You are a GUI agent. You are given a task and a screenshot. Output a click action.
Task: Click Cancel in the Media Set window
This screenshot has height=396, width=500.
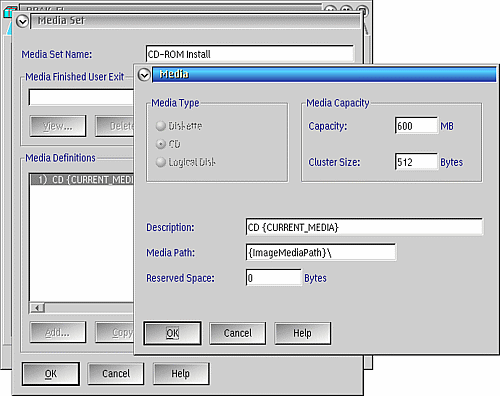pyautogui.click(x=116, y=374)
